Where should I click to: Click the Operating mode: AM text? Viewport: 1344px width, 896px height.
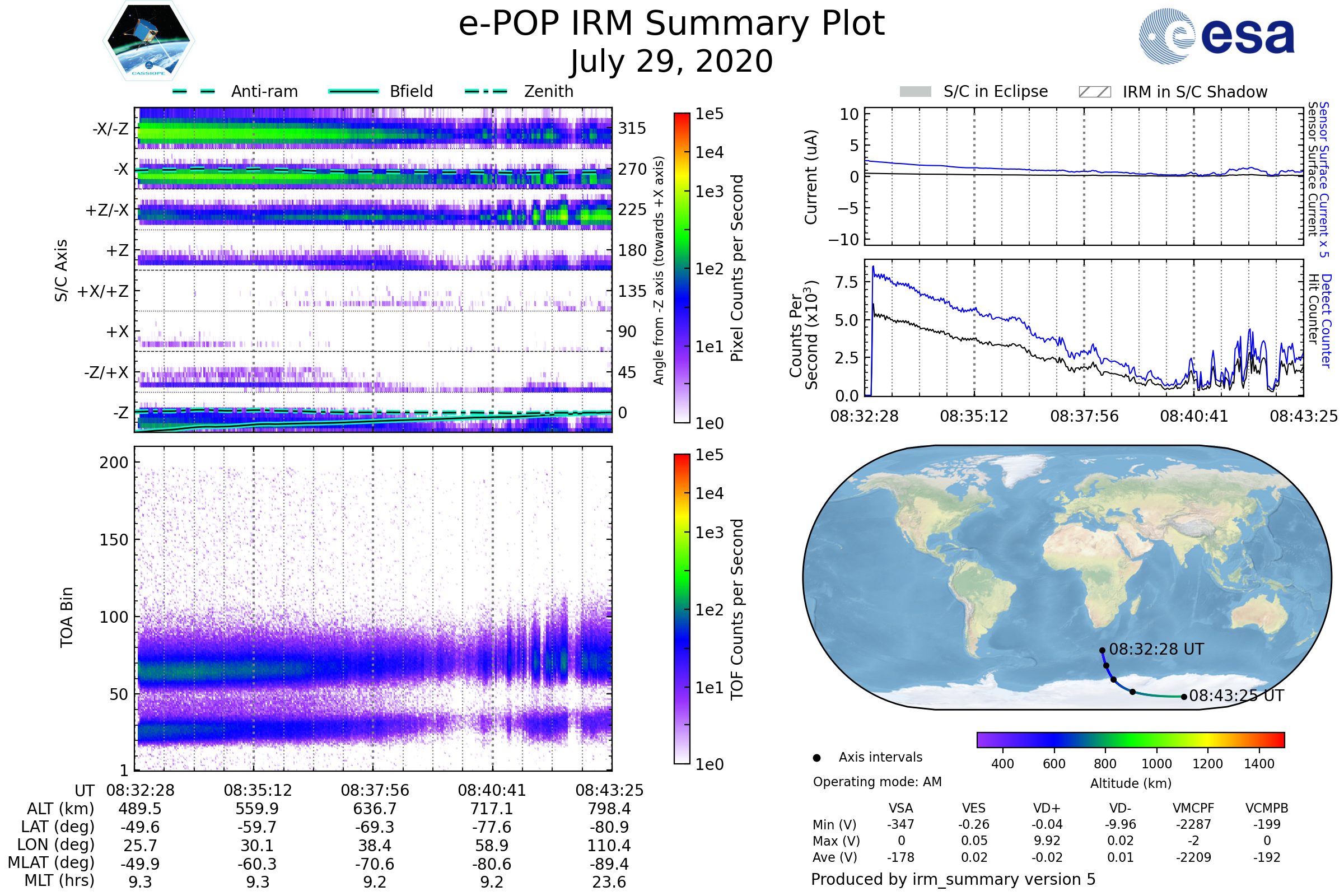point(877,782)
